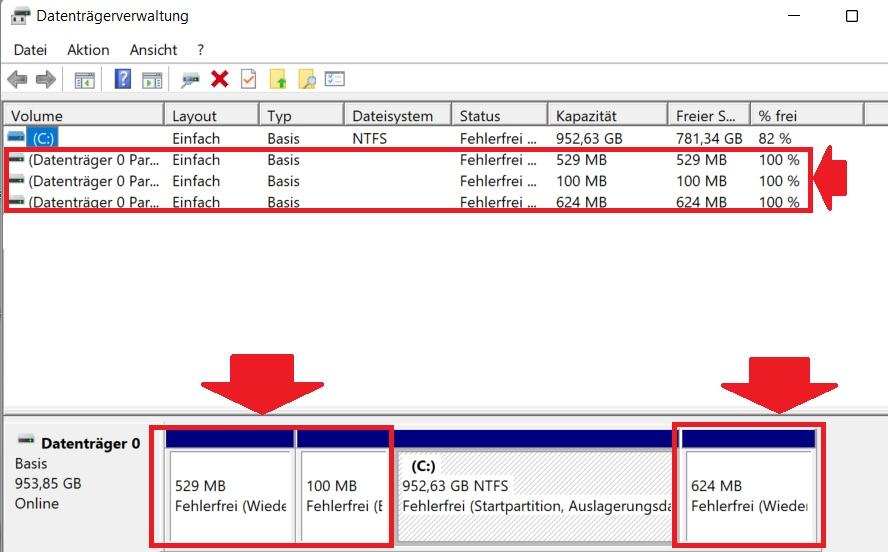Sort by the Kapazität column header

(608, 115)
